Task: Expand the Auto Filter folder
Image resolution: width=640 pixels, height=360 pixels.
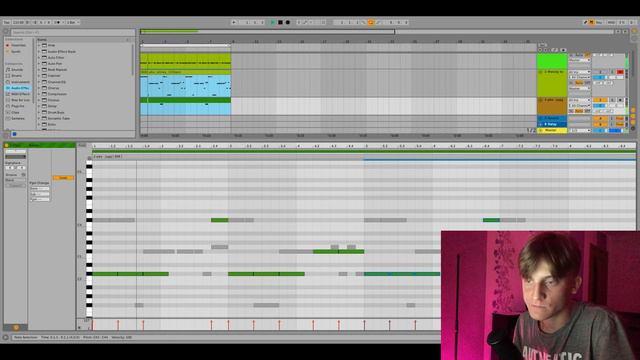Action: (39, 58)
